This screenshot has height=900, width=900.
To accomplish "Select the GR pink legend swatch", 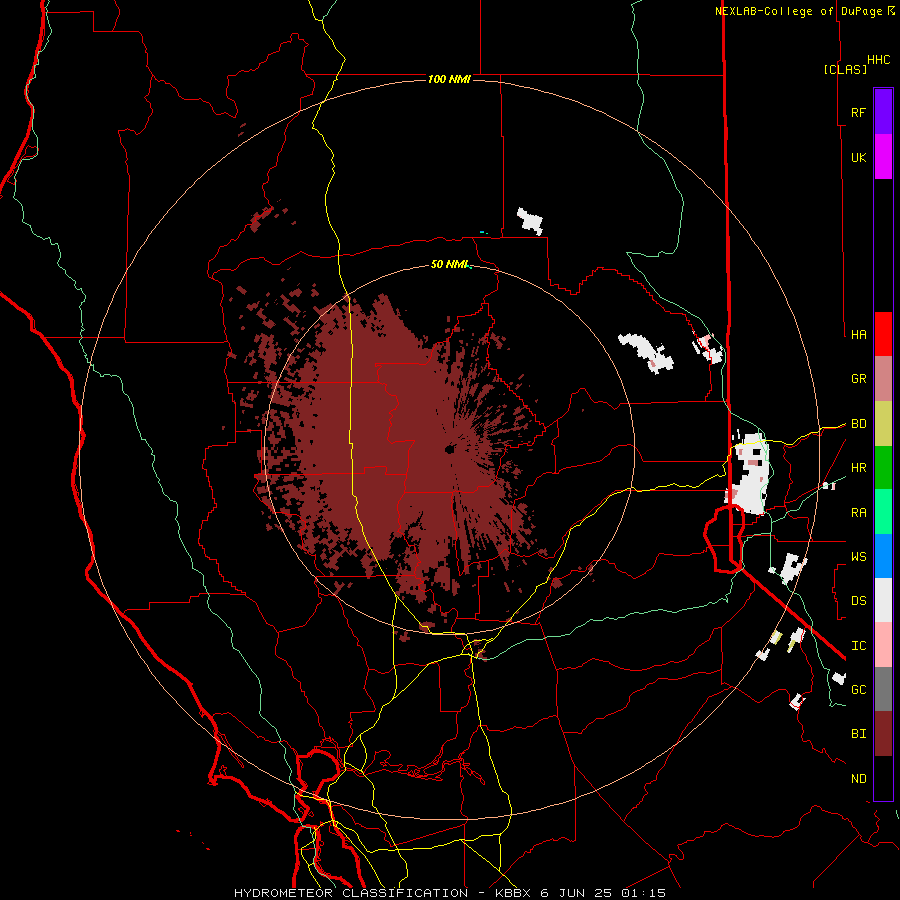I will [x=883, y=379].
